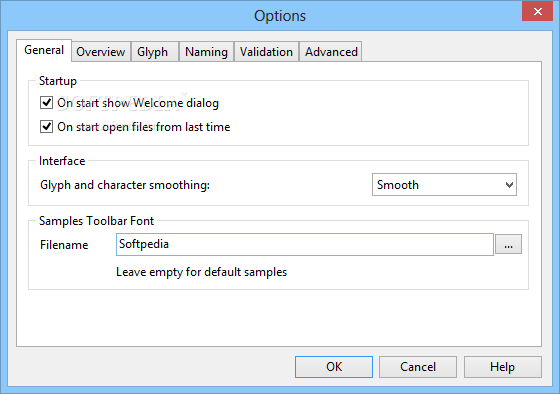Click the 'Options' window title
The image size is (560, 394).
point(280,16)
